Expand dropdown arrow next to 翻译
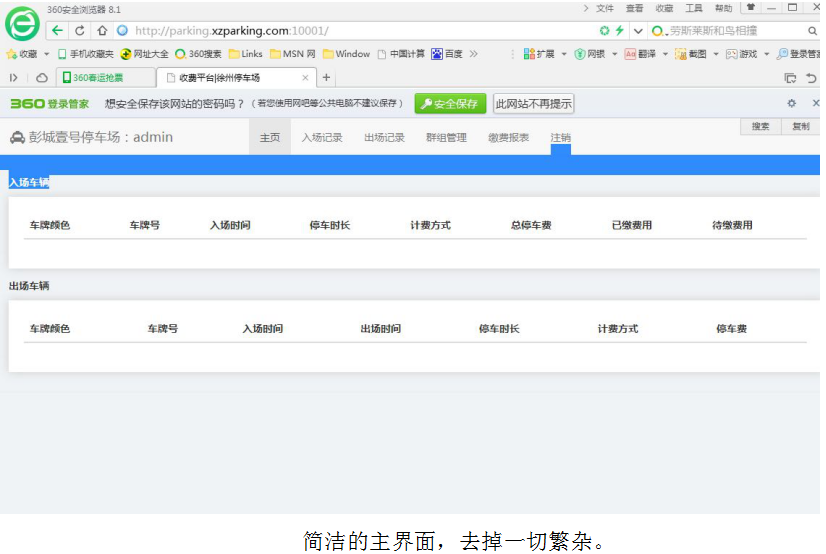 [665, 54]
